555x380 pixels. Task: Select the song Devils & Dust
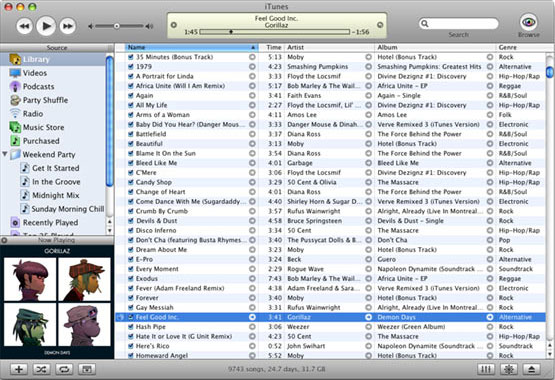click(x=156, y=221)
